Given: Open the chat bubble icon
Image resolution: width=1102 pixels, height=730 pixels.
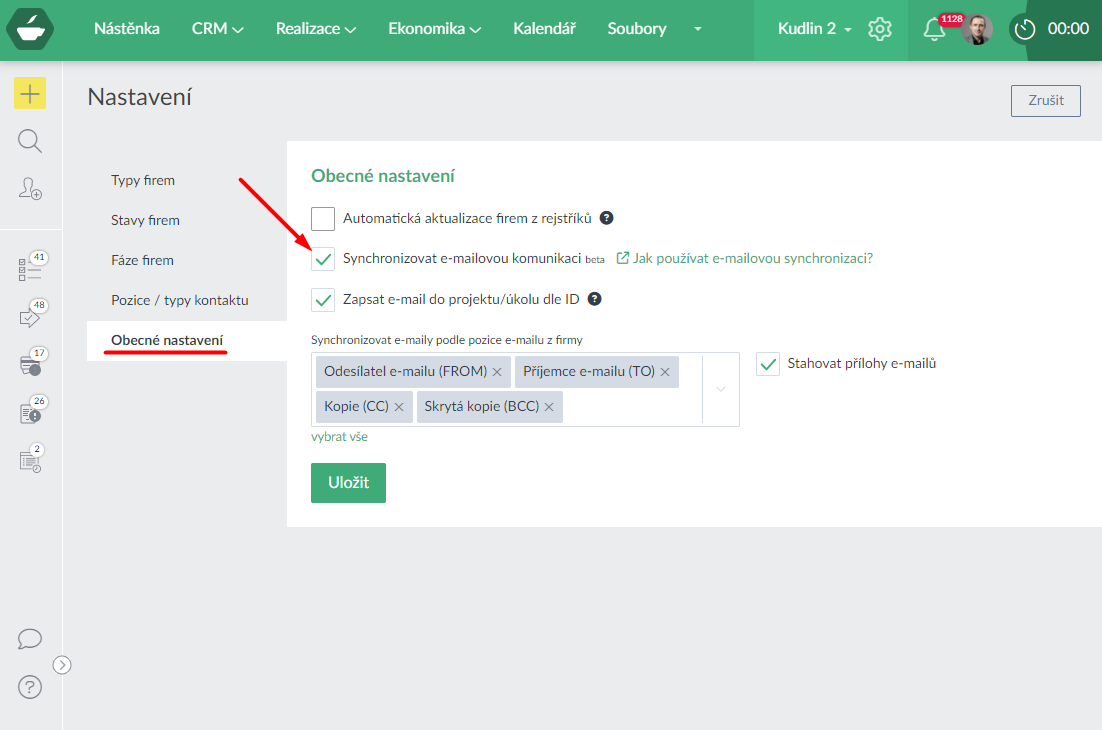Looking at the screenshot, I should (x=30, y=639).
